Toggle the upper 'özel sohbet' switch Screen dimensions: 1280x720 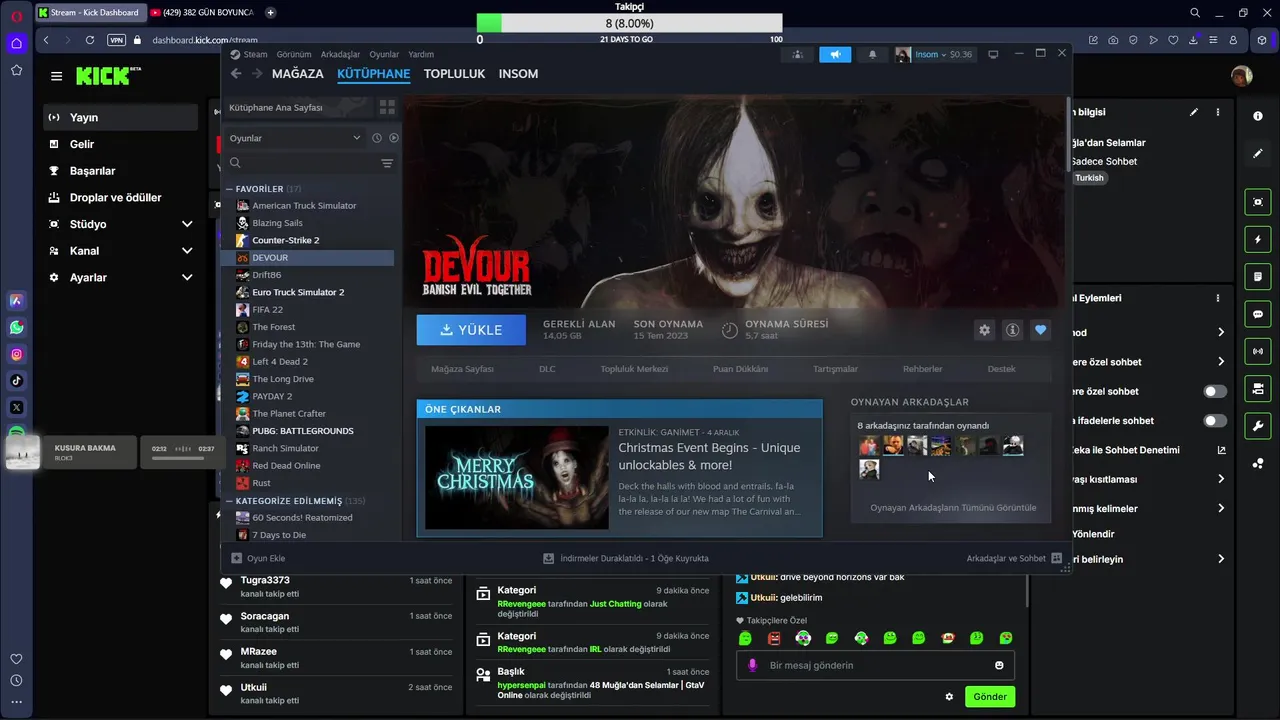pos(1215,391)
